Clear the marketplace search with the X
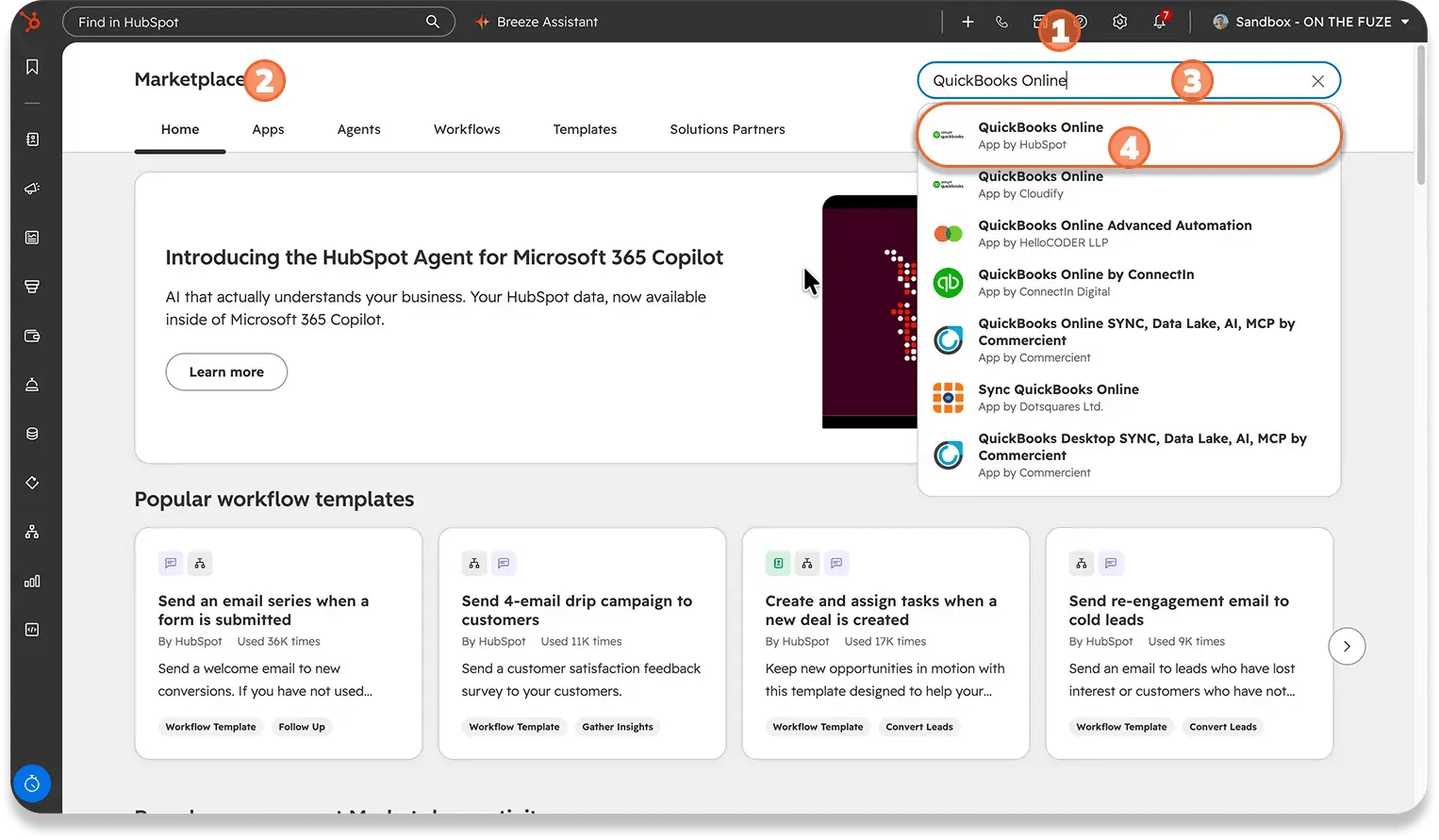Viewport: 1439px width, 840px height. point(1317,81)
